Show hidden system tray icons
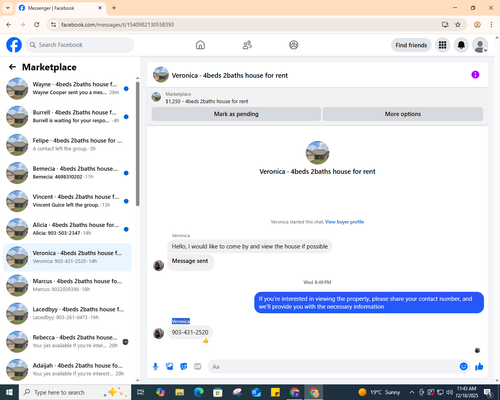Viewport: 500px width, 400px height. point(412,392)
